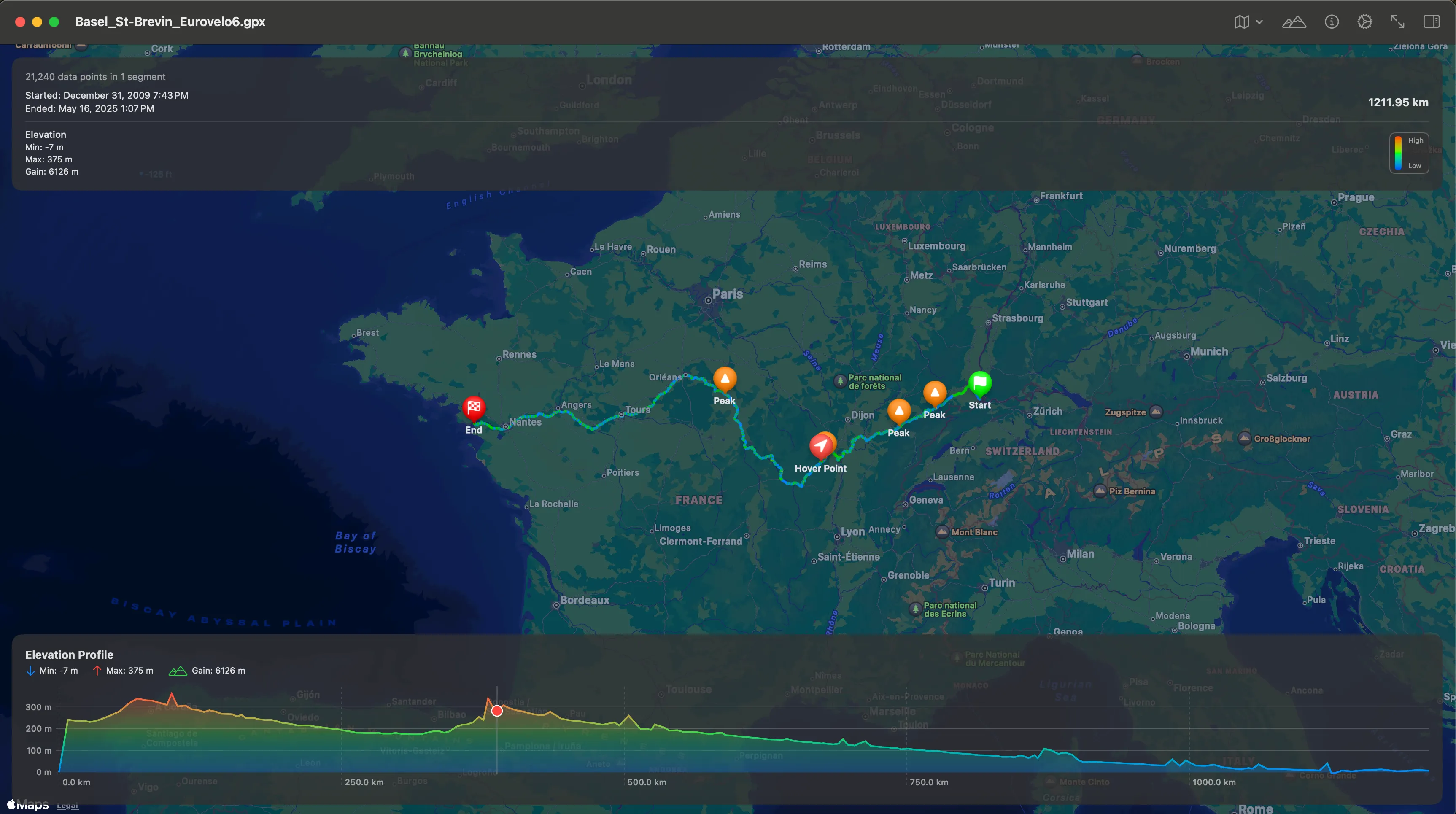Screen dimensions: 1456x814
Task: Select the Peak marker closest to the Start flag
Action: [x=934, y=394]
